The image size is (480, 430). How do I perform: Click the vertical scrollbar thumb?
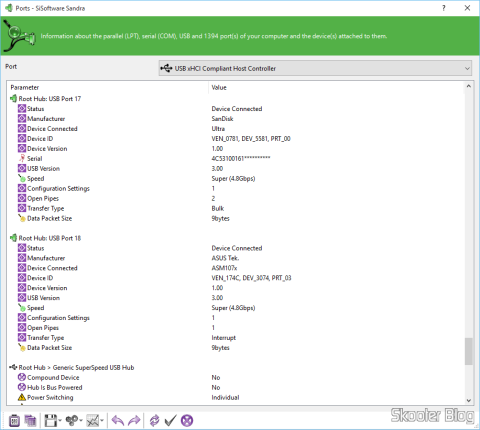pos(468,351)
